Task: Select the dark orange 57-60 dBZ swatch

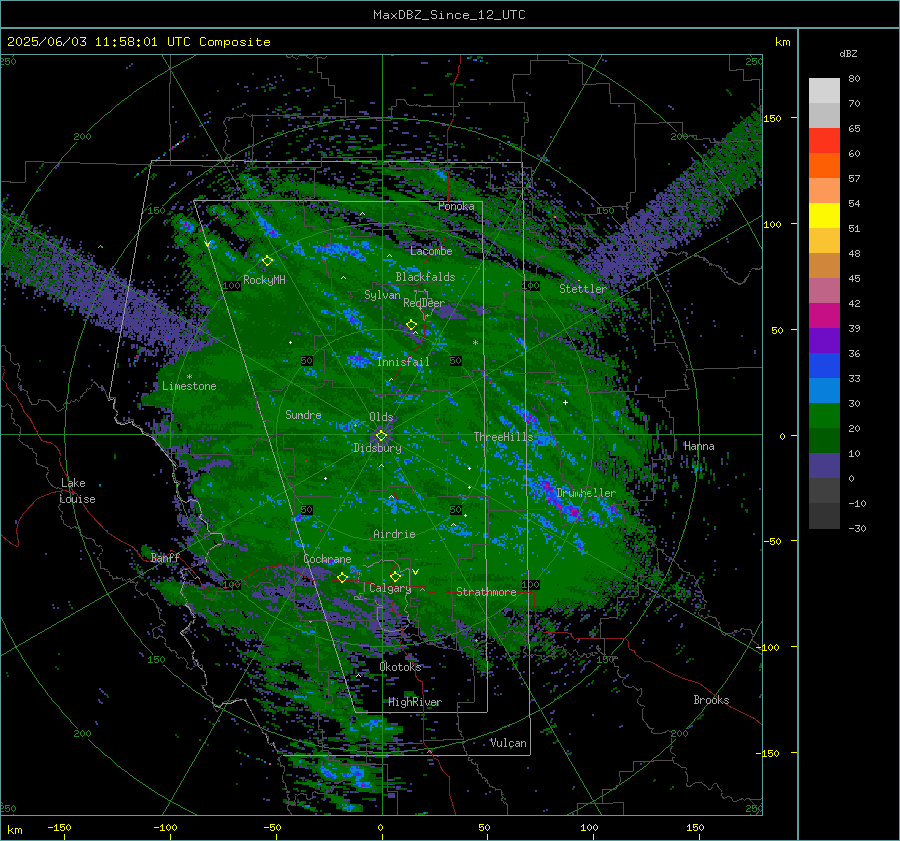Action: [824, 166]
